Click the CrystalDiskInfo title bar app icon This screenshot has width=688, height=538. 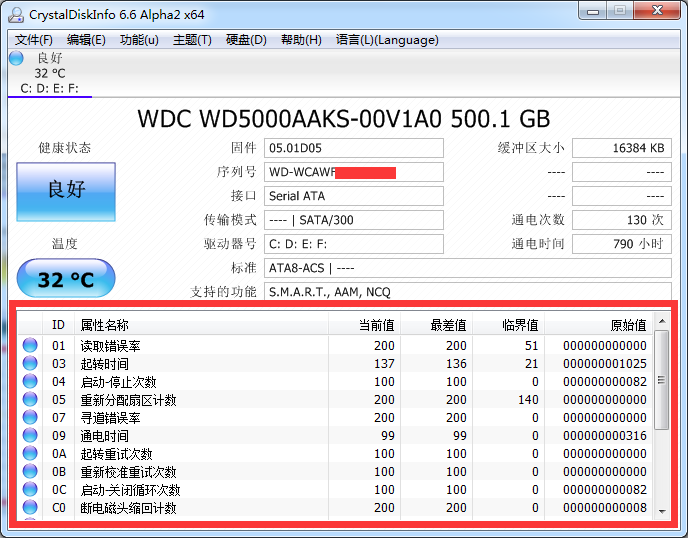(x=16, y=14)
